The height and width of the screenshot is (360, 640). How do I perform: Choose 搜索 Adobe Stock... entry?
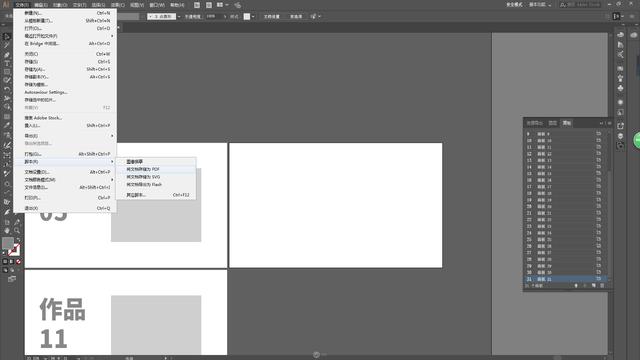pyautogui.click(x=65, y=118)
